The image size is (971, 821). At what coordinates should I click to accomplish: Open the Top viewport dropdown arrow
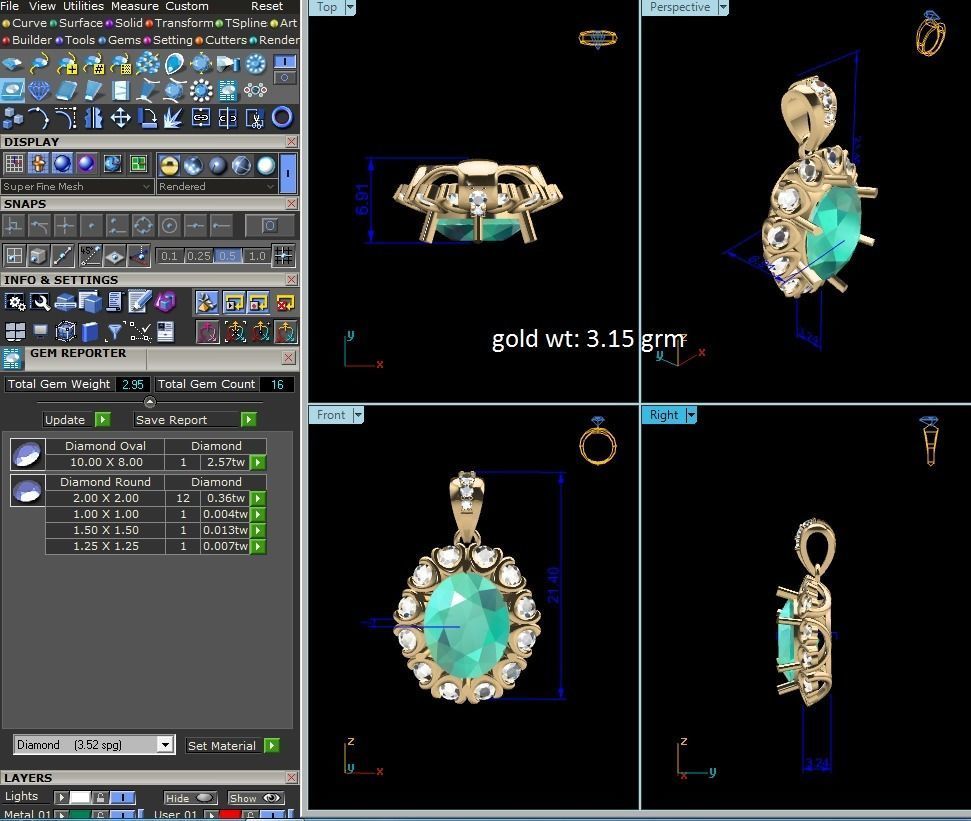350,7
